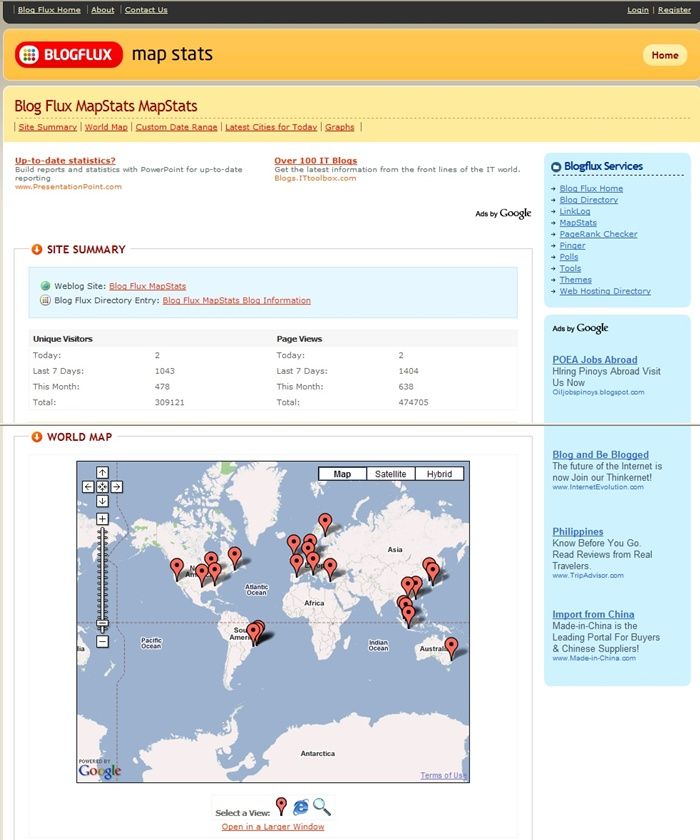Open POEA Jobs Abroad ad

[594, 359]
